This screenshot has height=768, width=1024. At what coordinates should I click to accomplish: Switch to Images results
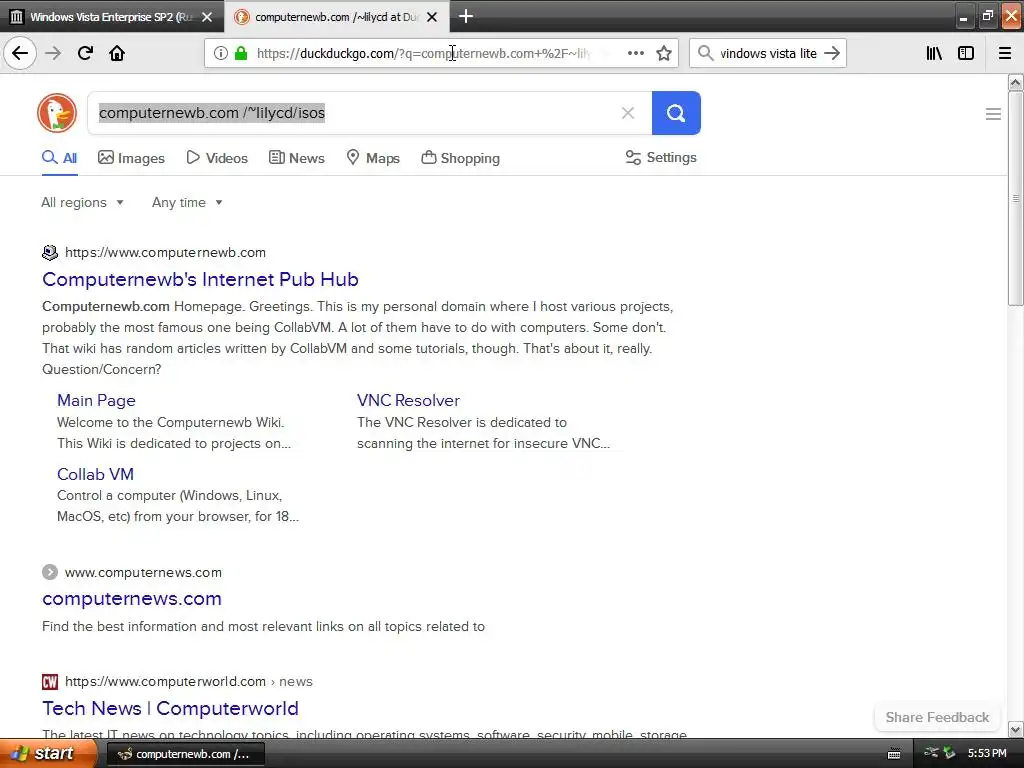(x=131, y=158)
